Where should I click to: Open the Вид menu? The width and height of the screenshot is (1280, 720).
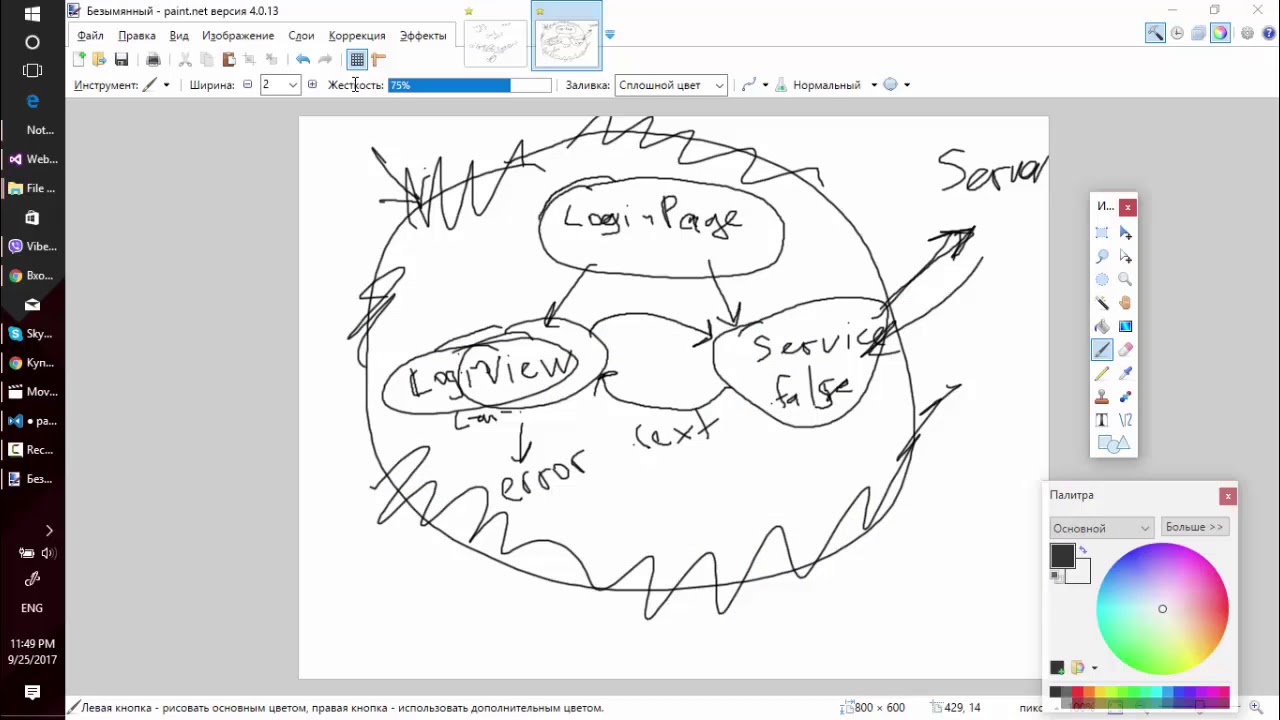click(179, 35)
